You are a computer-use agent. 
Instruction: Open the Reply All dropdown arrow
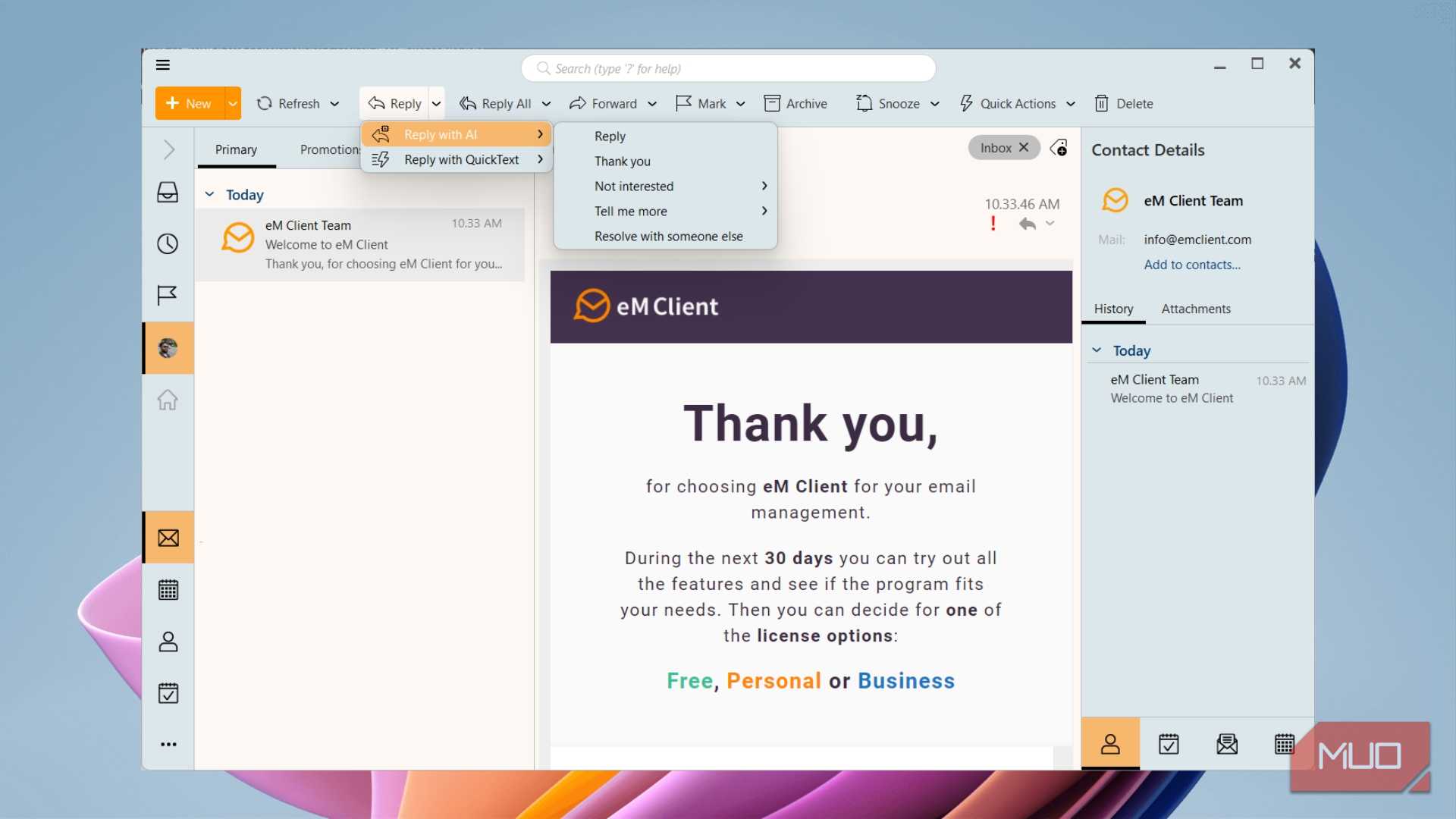[546, 104]
